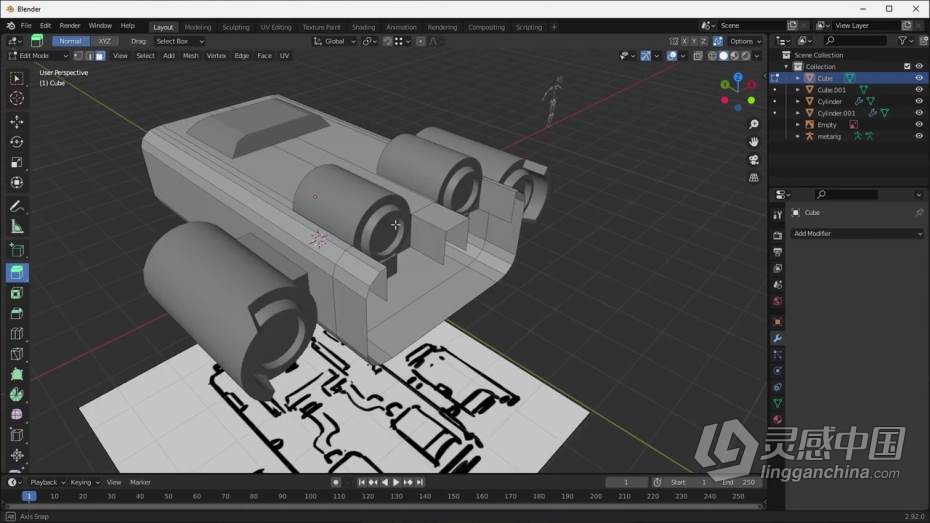Select the Add Cube tool
930x523 pixels.
[x=17, y=250]
